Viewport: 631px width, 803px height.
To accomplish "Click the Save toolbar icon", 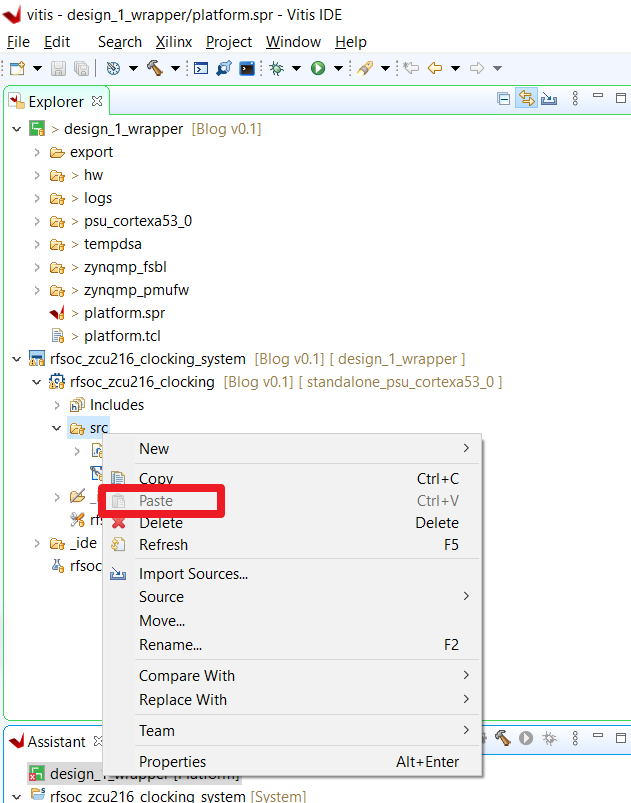I will click(58, 68).
